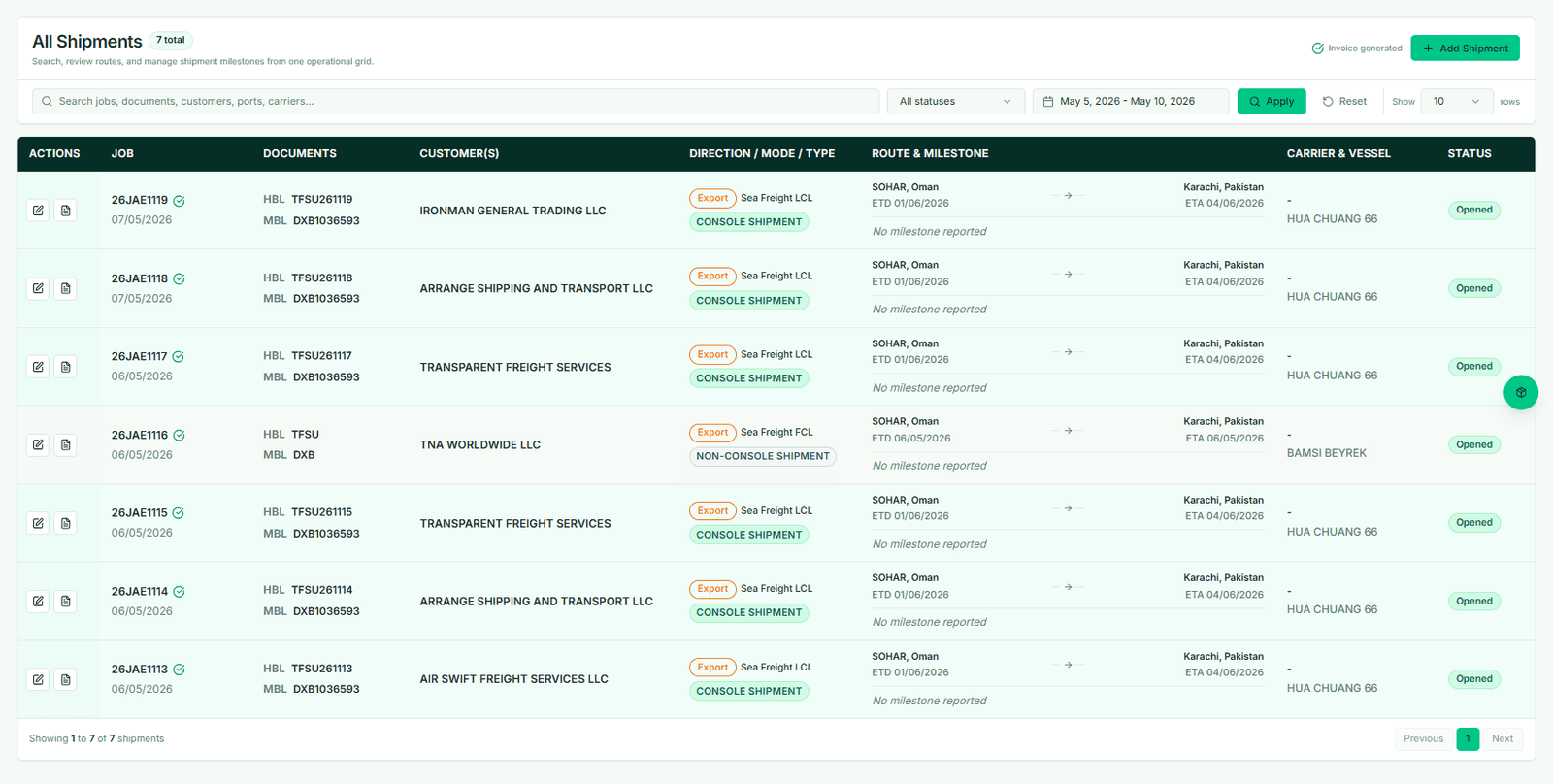The image size is (1553, 784).
Task: Focus the search jobs input field
Action: 456,101
